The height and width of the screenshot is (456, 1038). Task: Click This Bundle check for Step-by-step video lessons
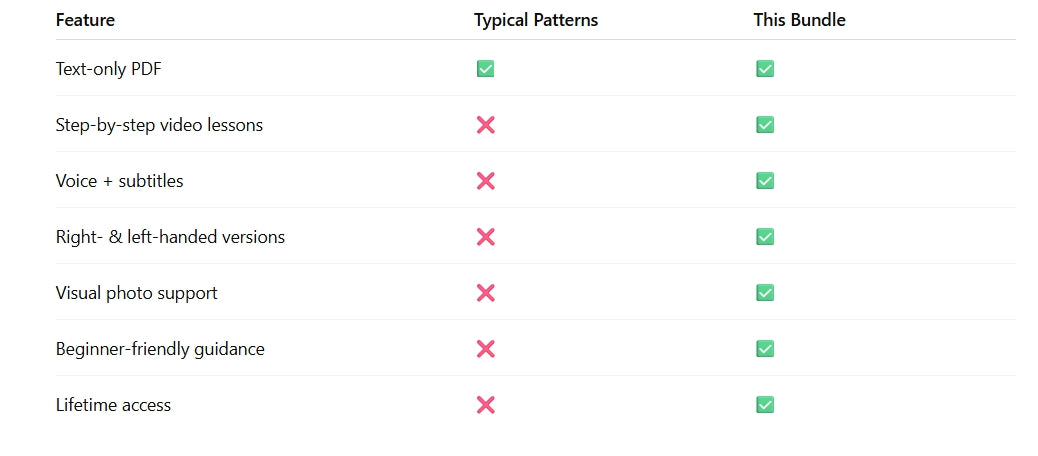[x=765, y=125]
